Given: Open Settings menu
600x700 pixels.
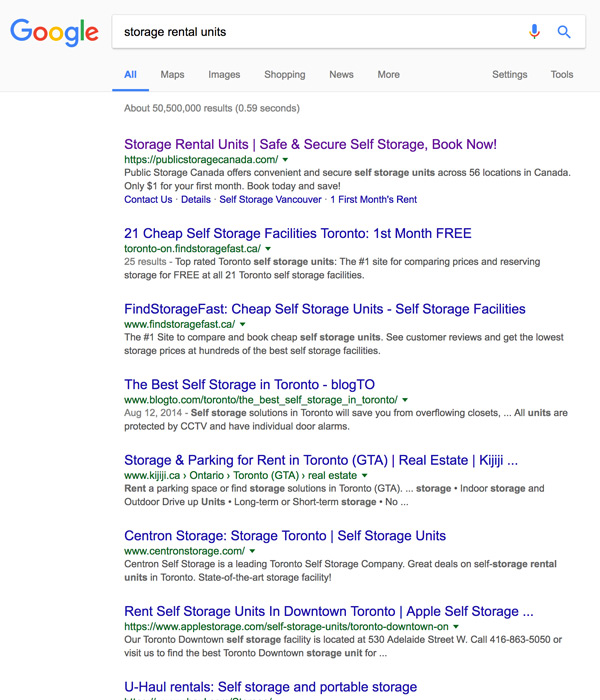Looking at the screenshot, I should (x=509, y=75).
